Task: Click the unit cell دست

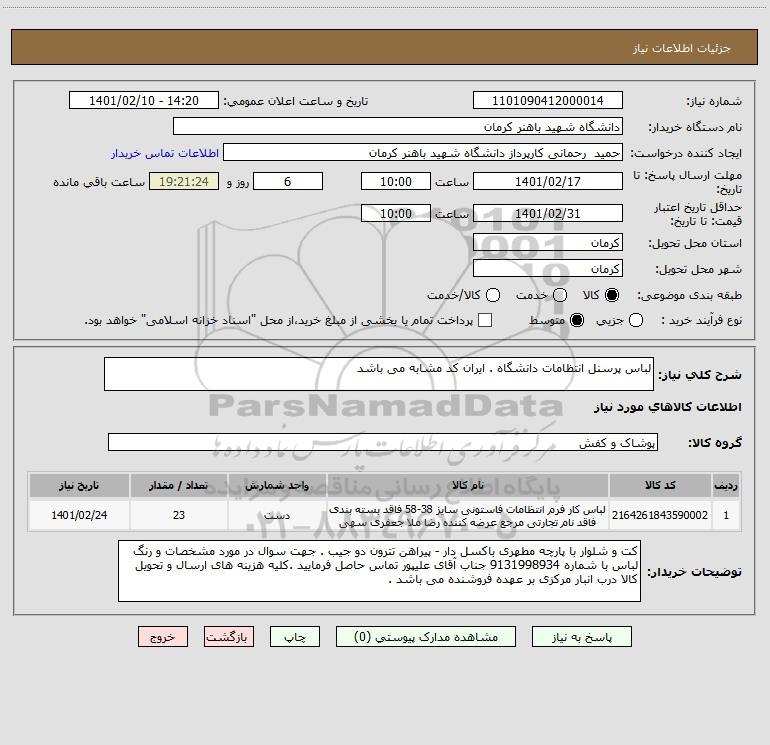Action: tap(277, 515)
